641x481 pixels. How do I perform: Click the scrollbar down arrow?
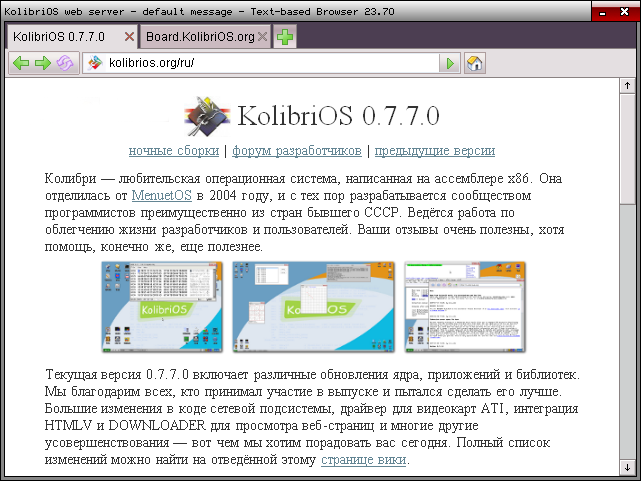pyautogui.click(x=627, y=468)
